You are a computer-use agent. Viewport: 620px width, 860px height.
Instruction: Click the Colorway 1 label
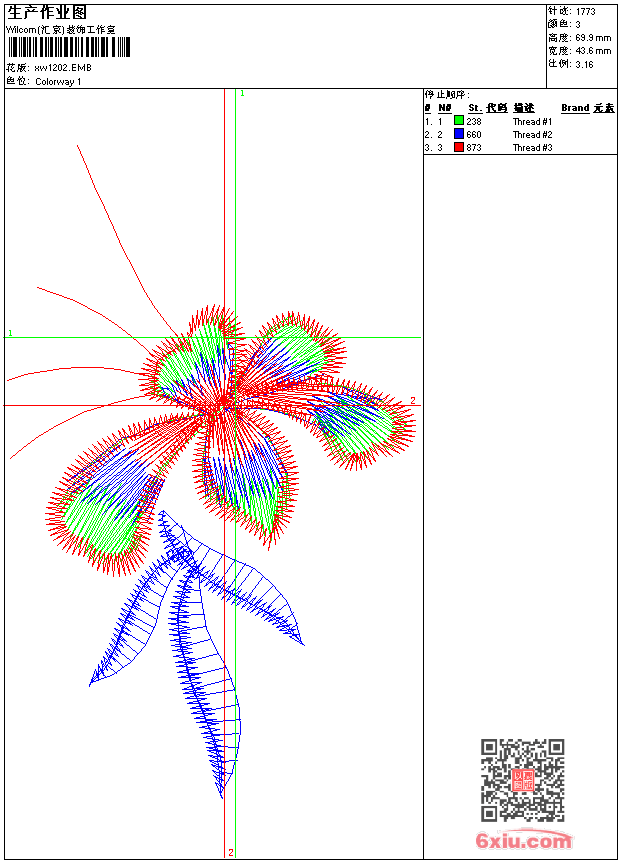(x=58, y=81)
